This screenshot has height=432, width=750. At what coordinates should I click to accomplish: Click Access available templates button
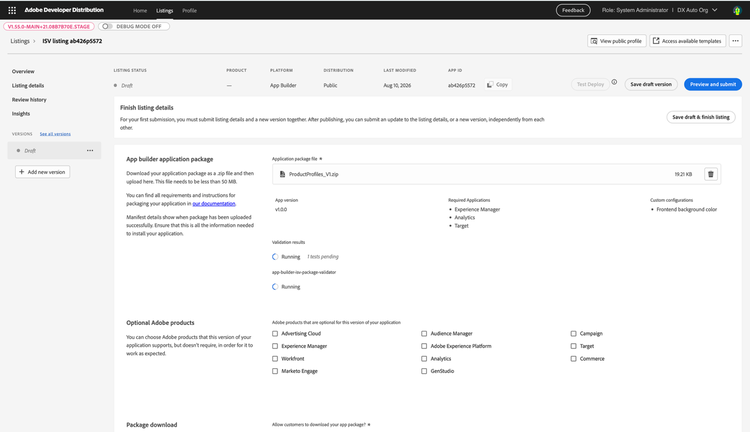click(x=687, y=41)
